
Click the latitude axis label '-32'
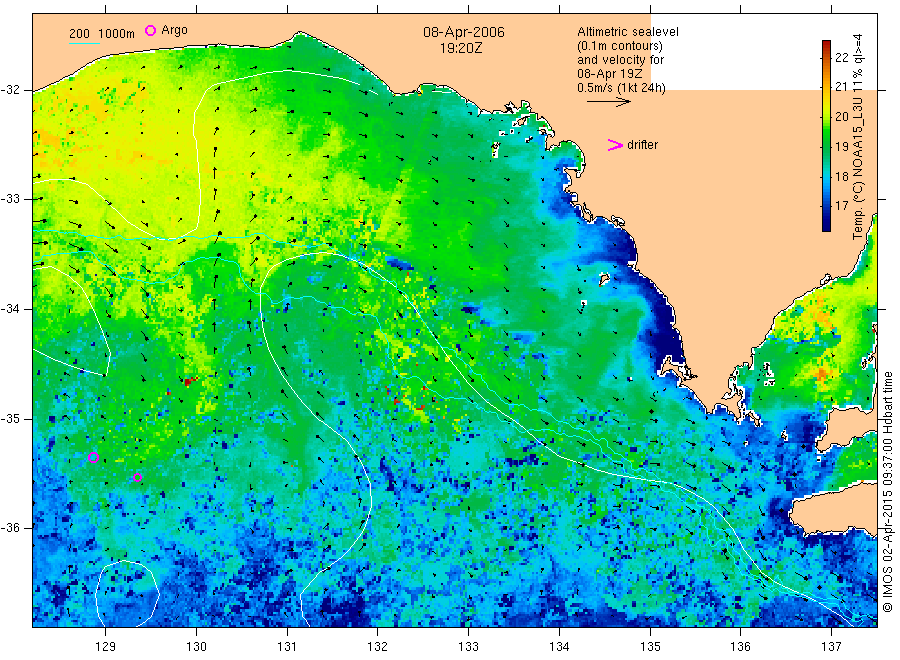click(11, 90)
